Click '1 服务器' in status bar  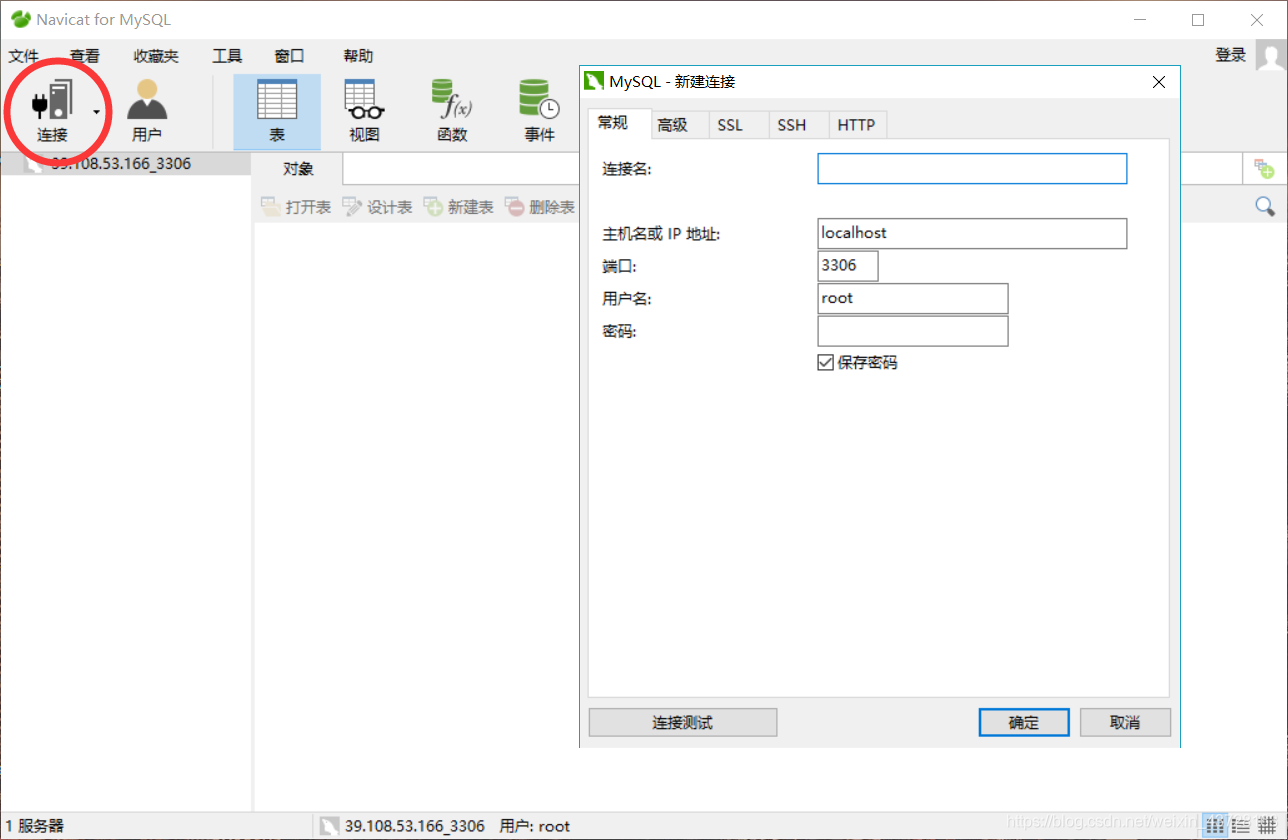35,826
